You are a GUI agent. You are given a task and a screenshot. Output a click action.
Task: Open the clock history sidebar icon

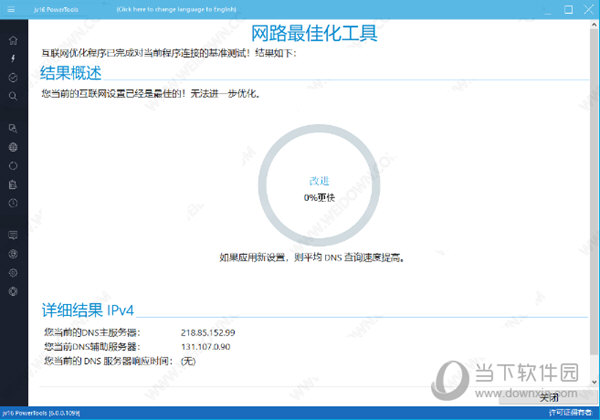pos(13,203)
